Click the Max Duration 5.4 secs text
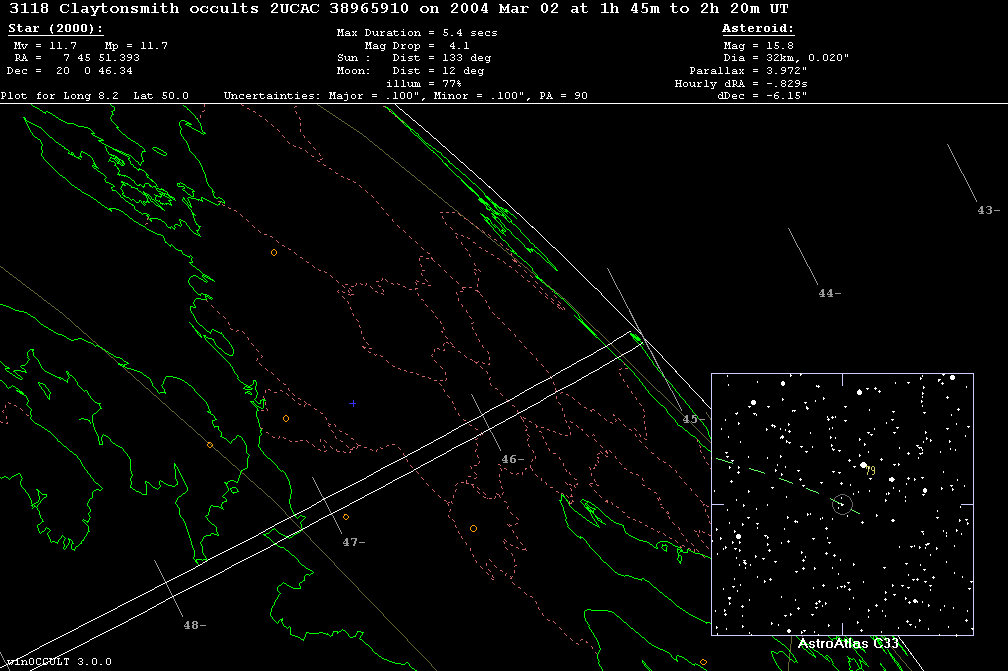Screen dimensions: 1008x671 coord(417,33)
